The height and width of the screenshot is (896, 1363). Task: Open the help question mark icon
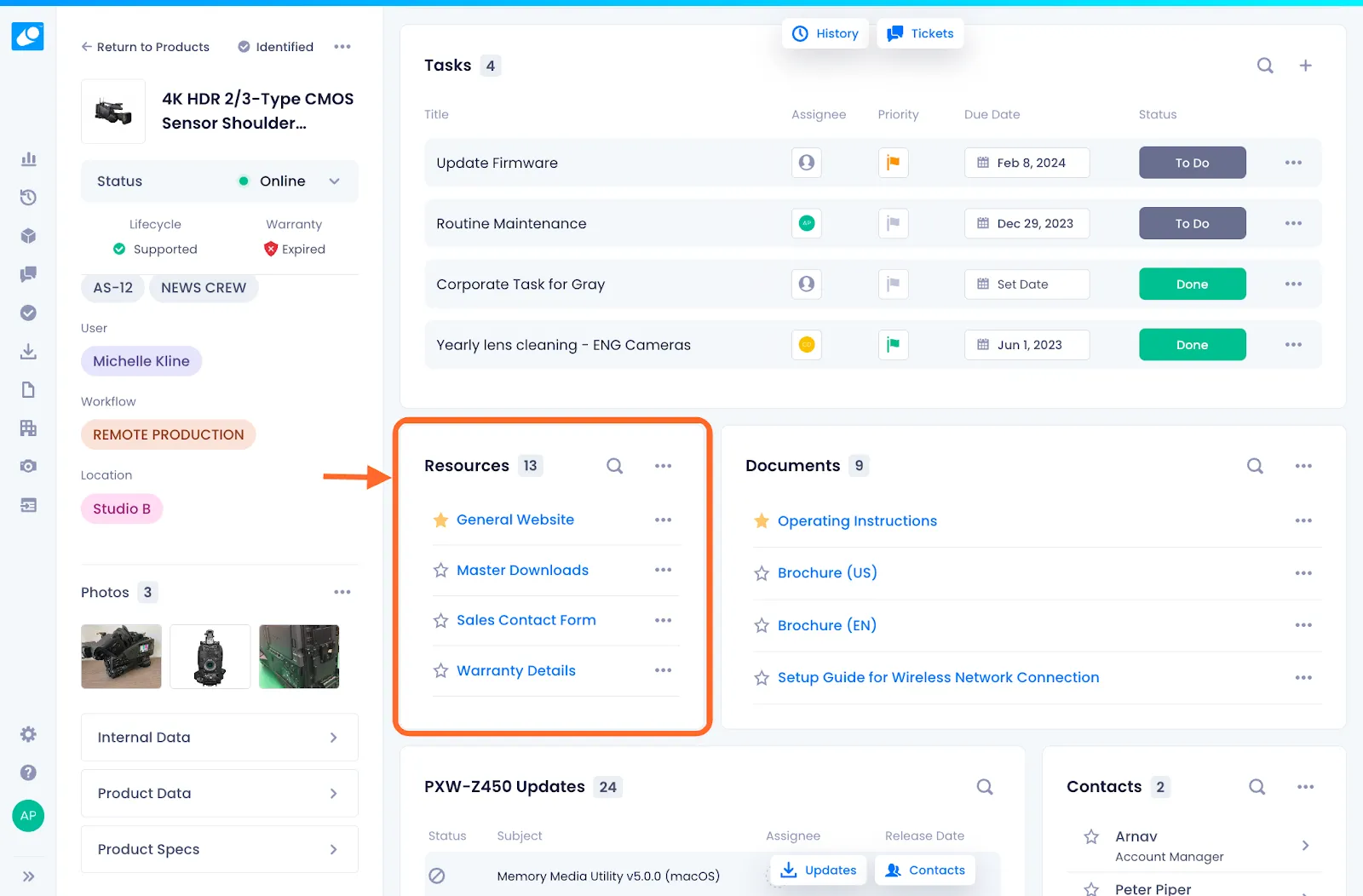click(x=28, y=773)
